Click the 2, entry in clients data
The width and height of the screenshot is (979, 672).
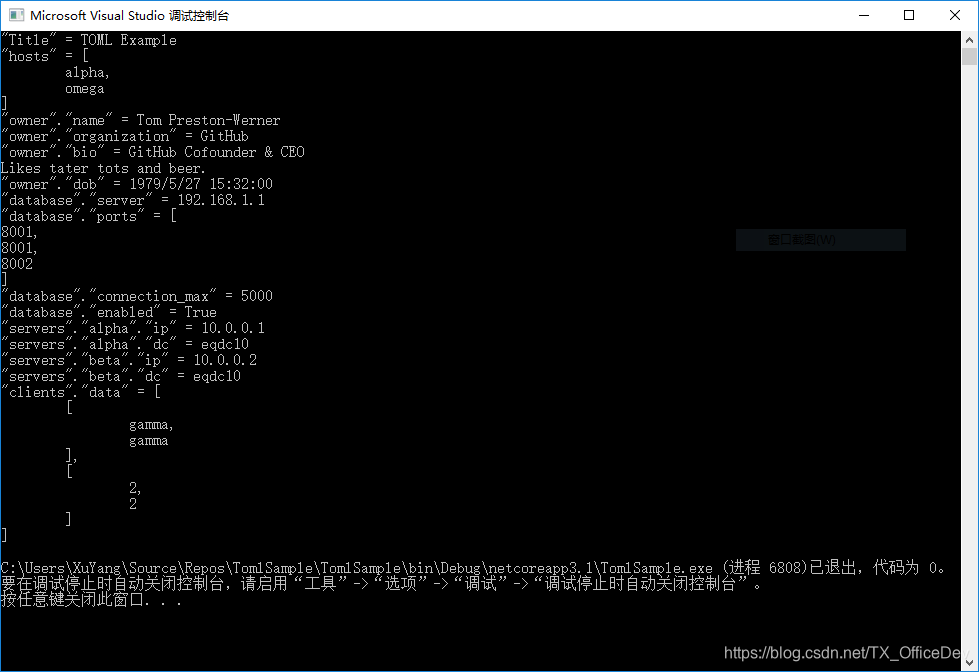(135, 488)
